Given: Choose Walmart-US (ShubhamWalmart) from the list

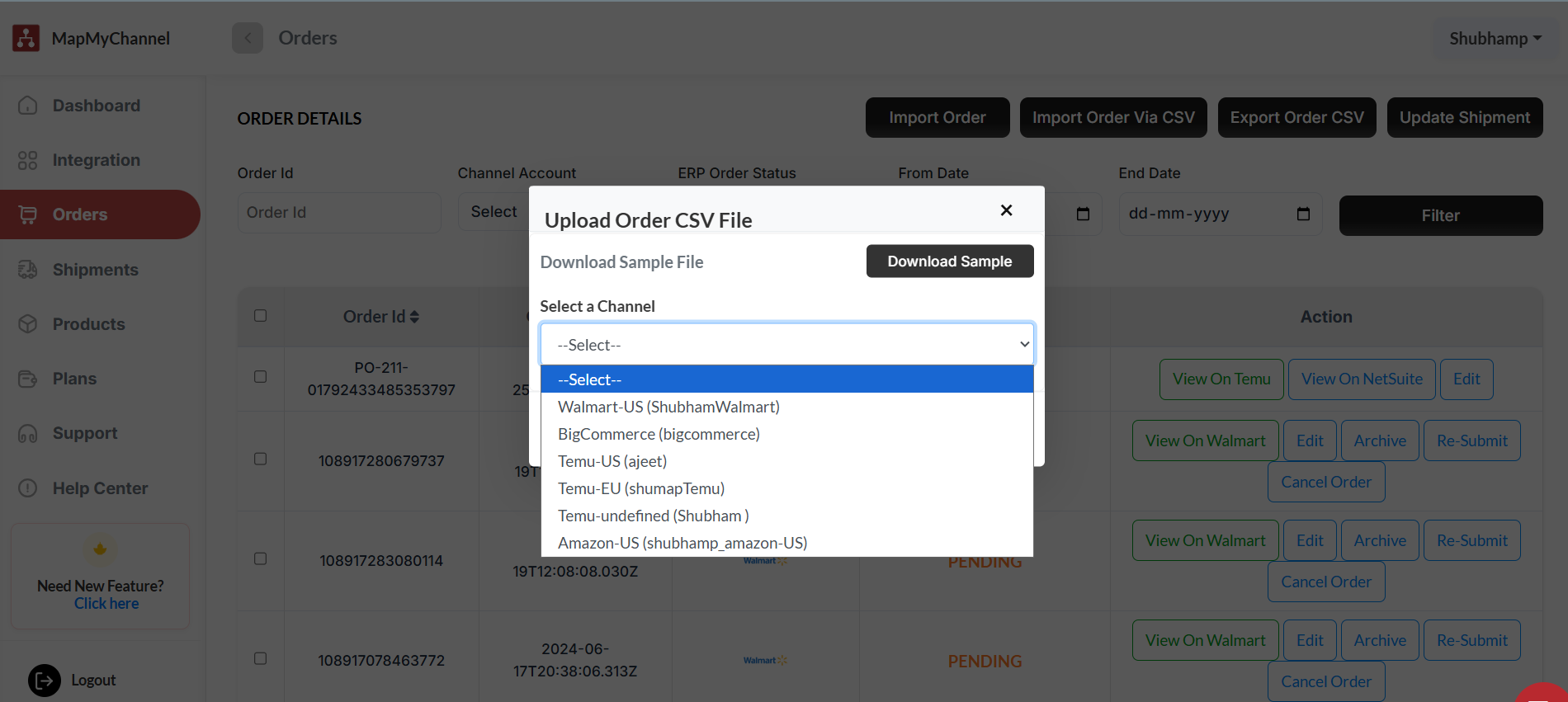Looking at the screenshot, I should pyautogui.click(x=668, y=407).
